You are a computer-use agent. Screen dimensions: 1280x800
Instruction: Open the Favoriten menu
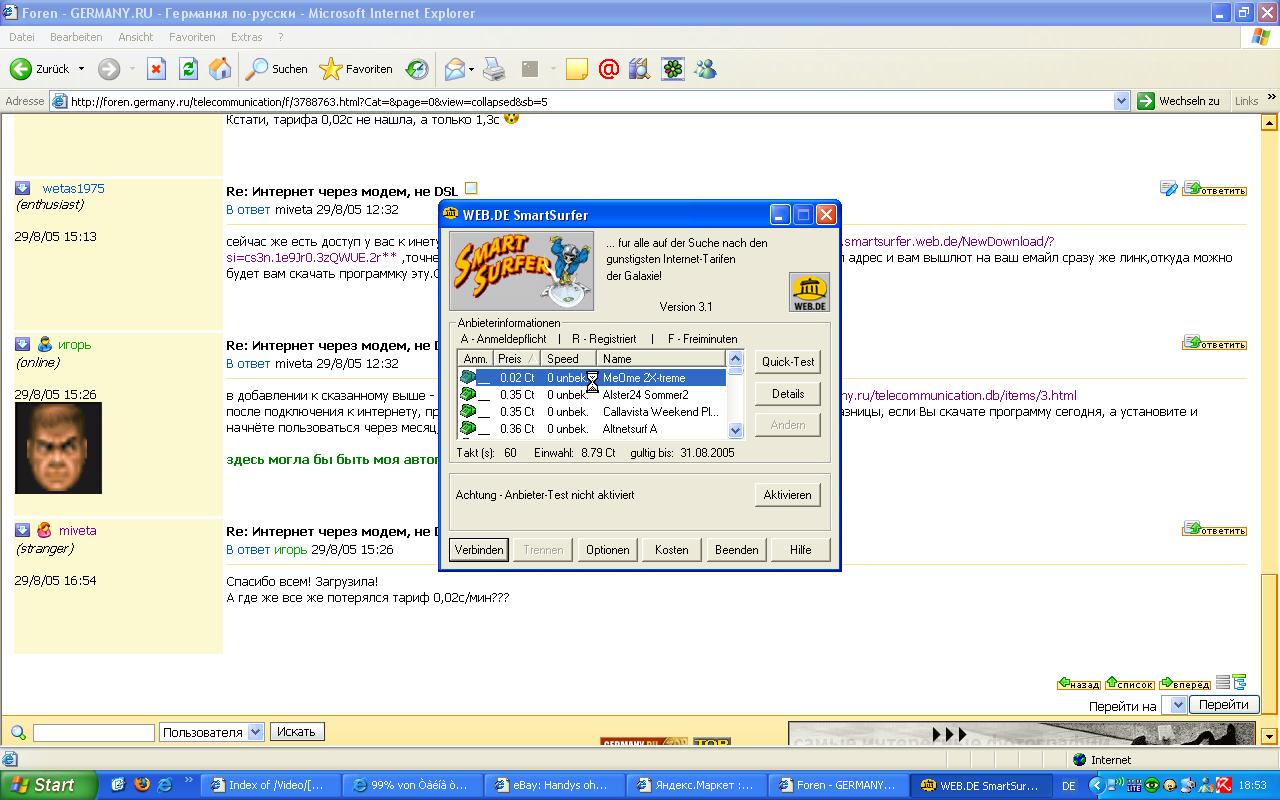click(192, 37)
